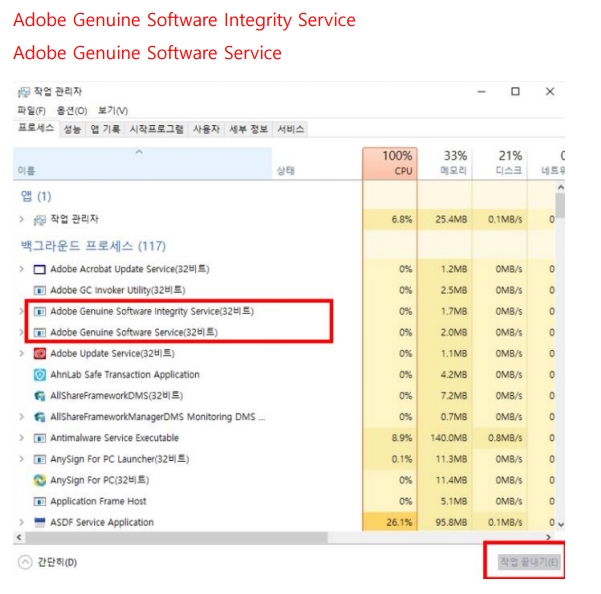This screenshot has height=594, width=601.
Task: Switch to the 사용자 tab
Action: point(206,129)
